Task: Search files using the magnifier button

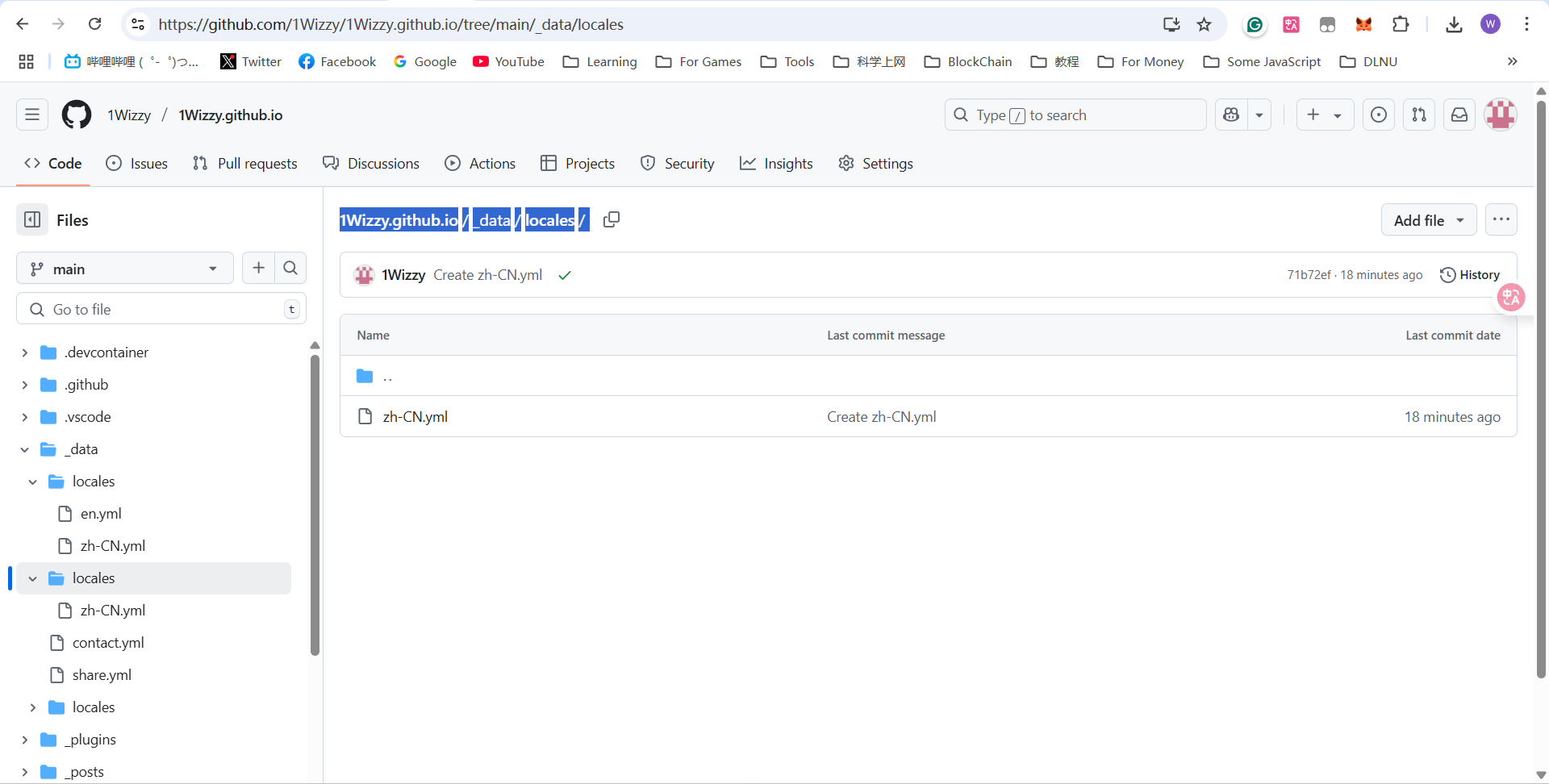Action: 290,268
